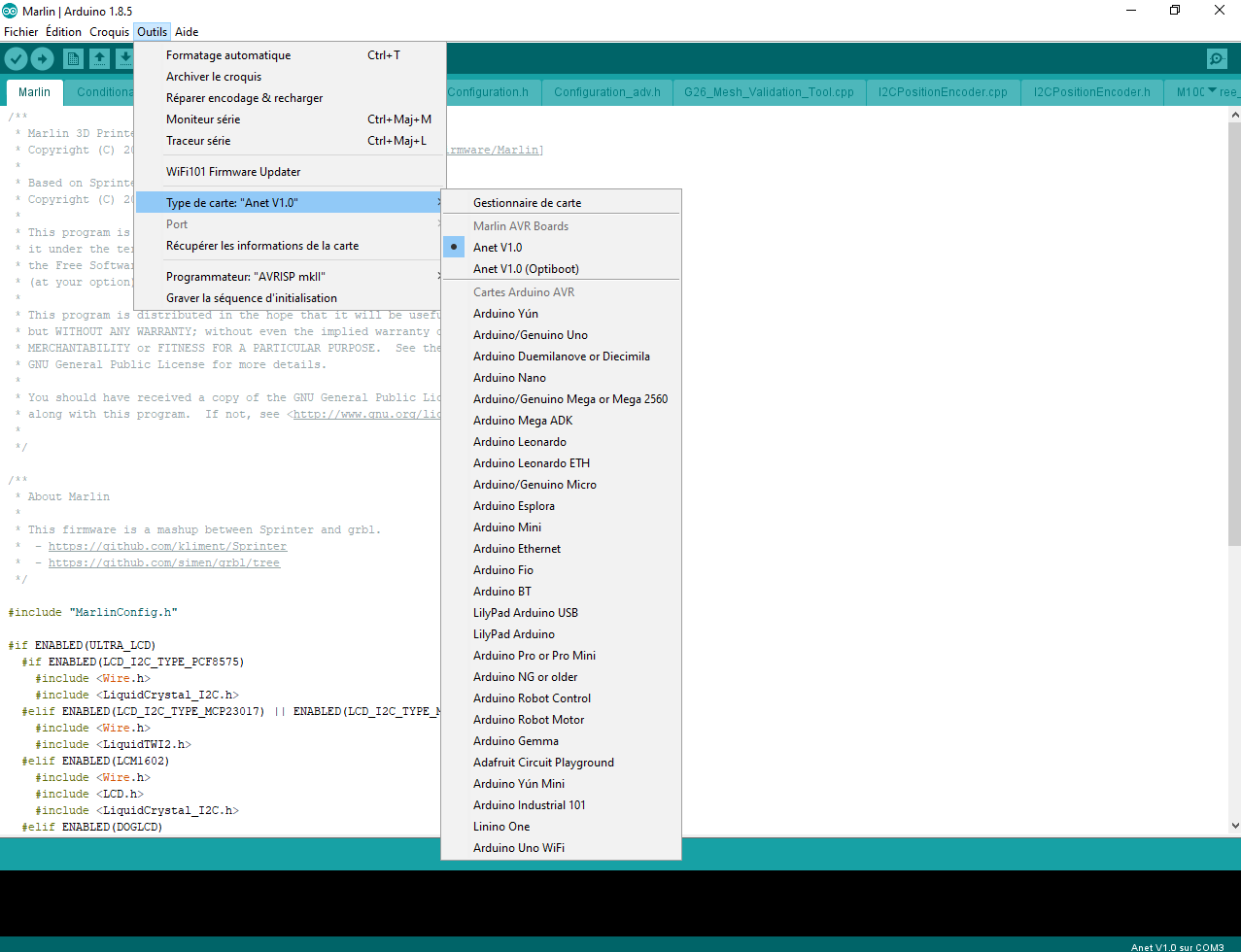This screenshot has height=952, width=1241.
Task: Select Arduino Yún board
Action: coord(561,314)
